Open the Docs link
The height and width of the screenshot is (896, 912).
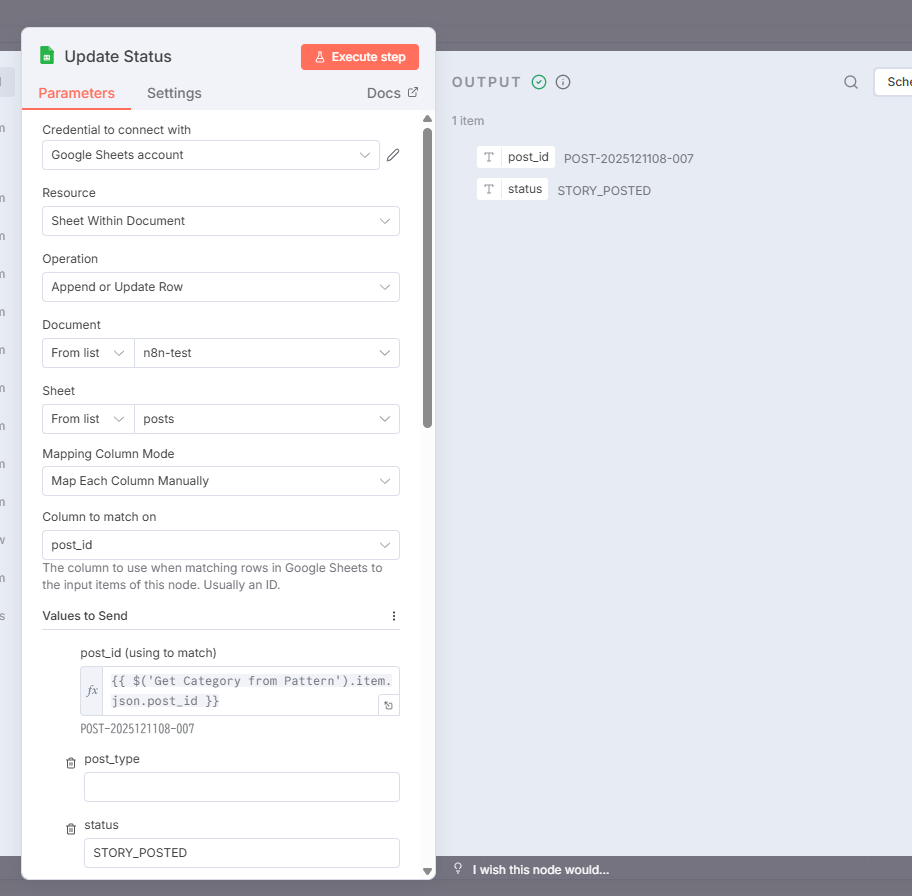[392, 93]
